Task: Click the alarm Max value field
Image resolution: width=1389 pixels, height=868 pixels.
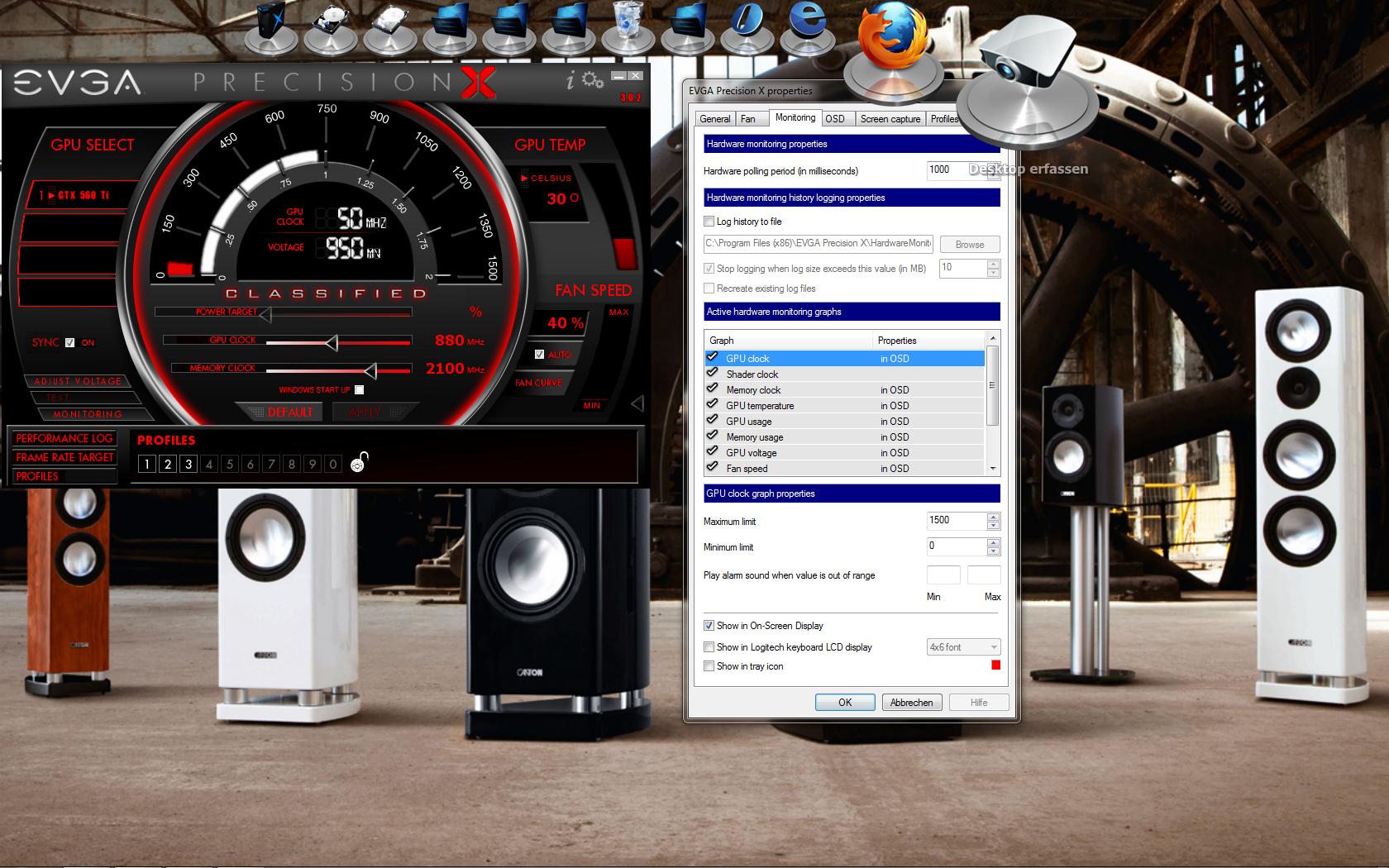Action: tap(984, 575)
